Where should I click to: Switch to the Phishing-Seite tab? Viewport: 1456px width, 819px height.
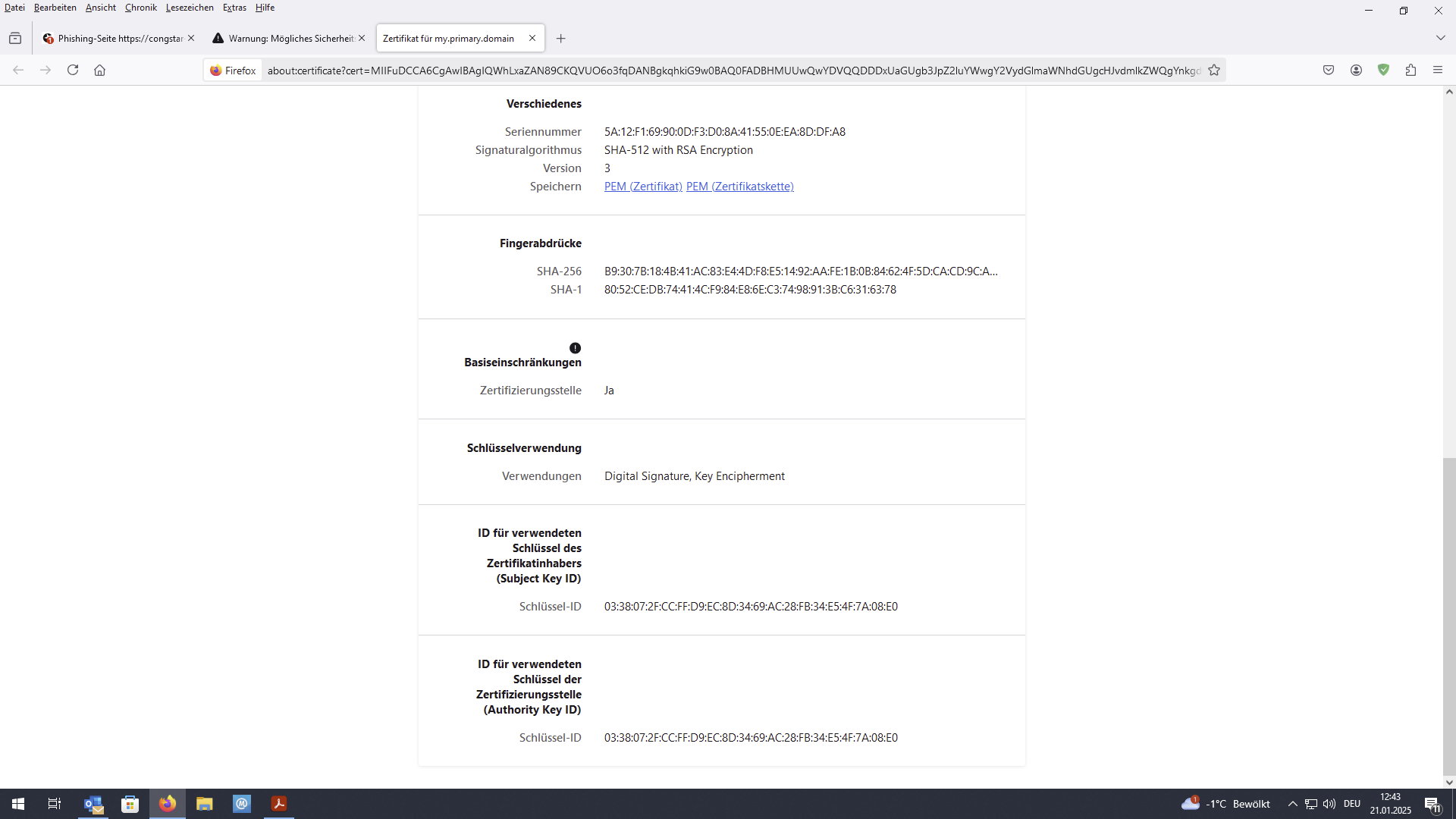(114, 38)
